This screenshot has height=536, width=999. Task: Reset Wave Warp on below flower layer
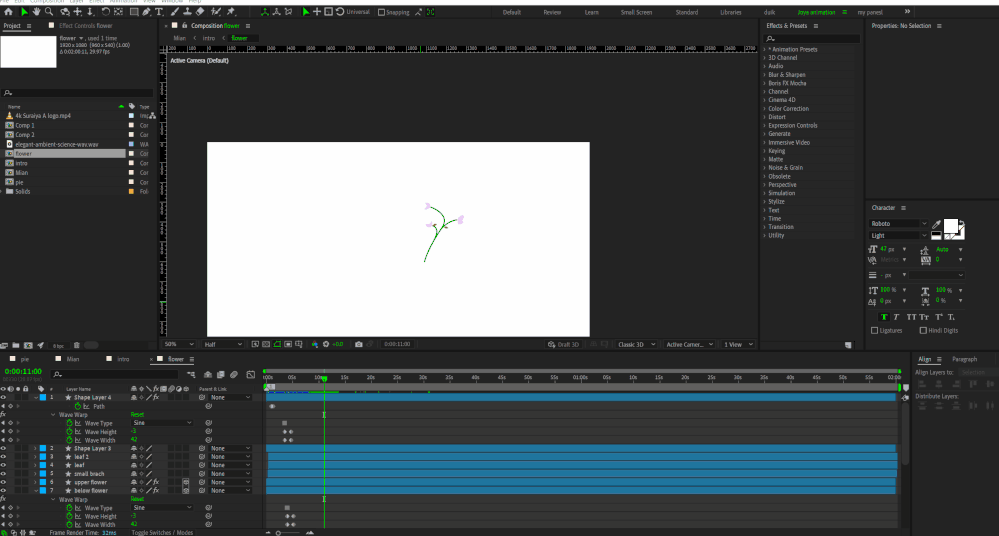click(x=137, y=499)
